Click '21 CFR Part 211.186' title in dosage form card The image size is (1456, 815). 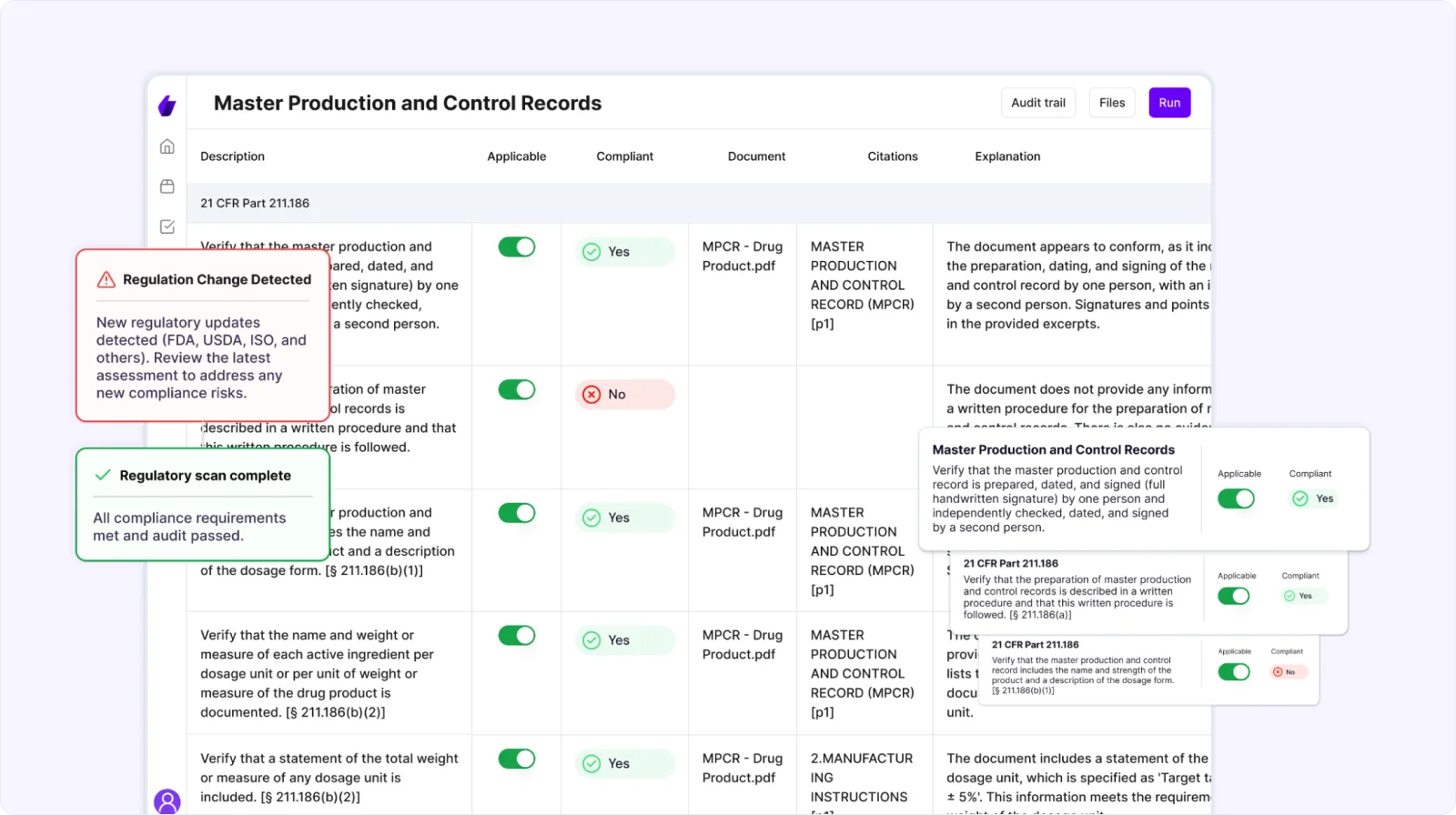1035,644
